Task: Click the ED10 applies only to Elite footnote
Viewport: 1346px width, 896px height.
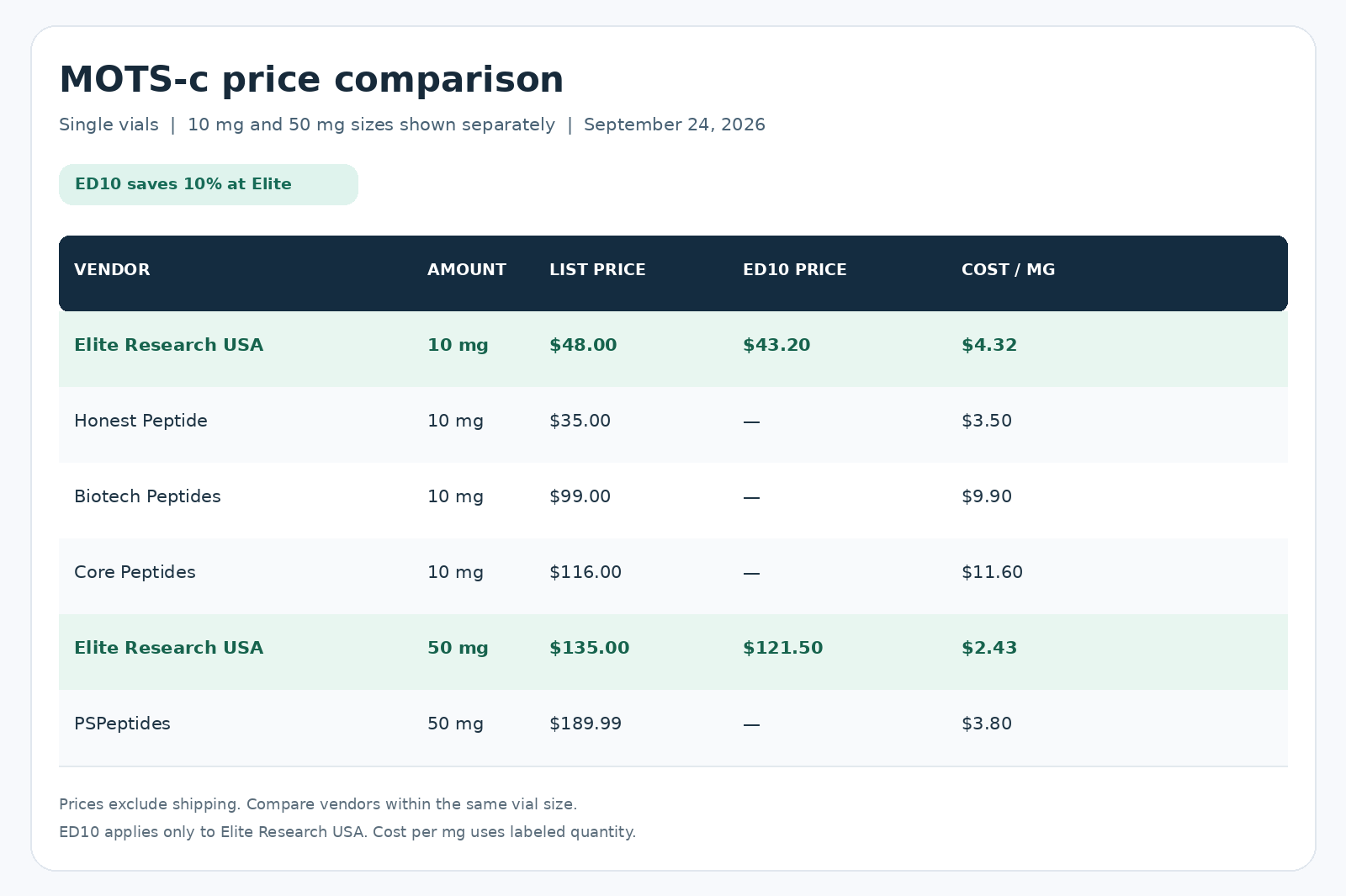Action: (347, 832)
